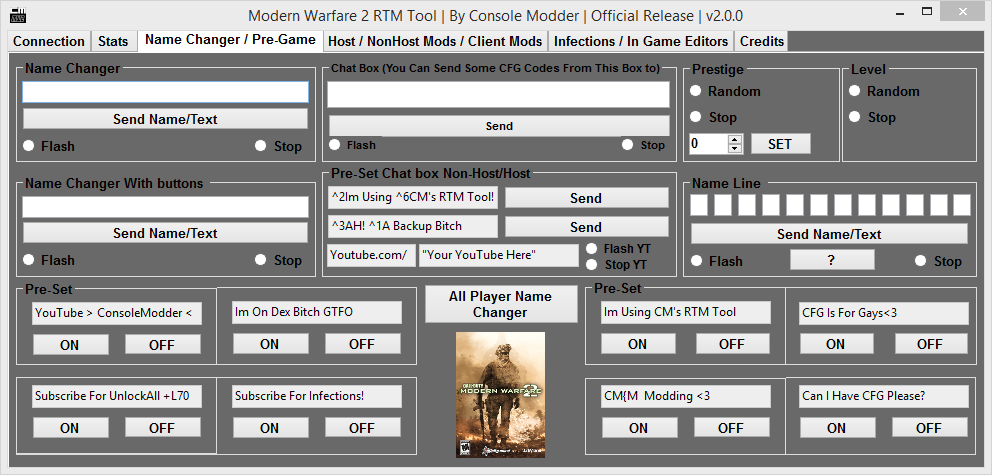992x475 pixels.
Task: Select the Random radio button under Level
Action: point(855,91)
